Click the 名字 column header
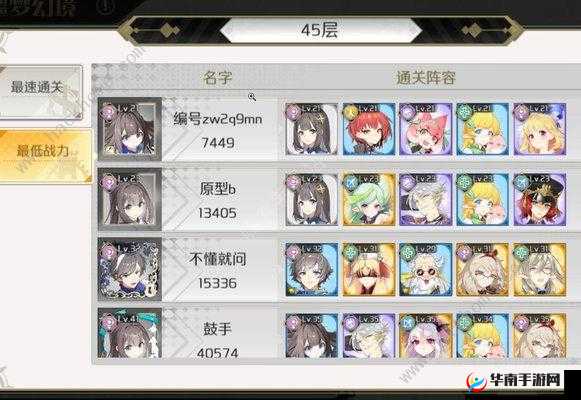 pos(218,78)
